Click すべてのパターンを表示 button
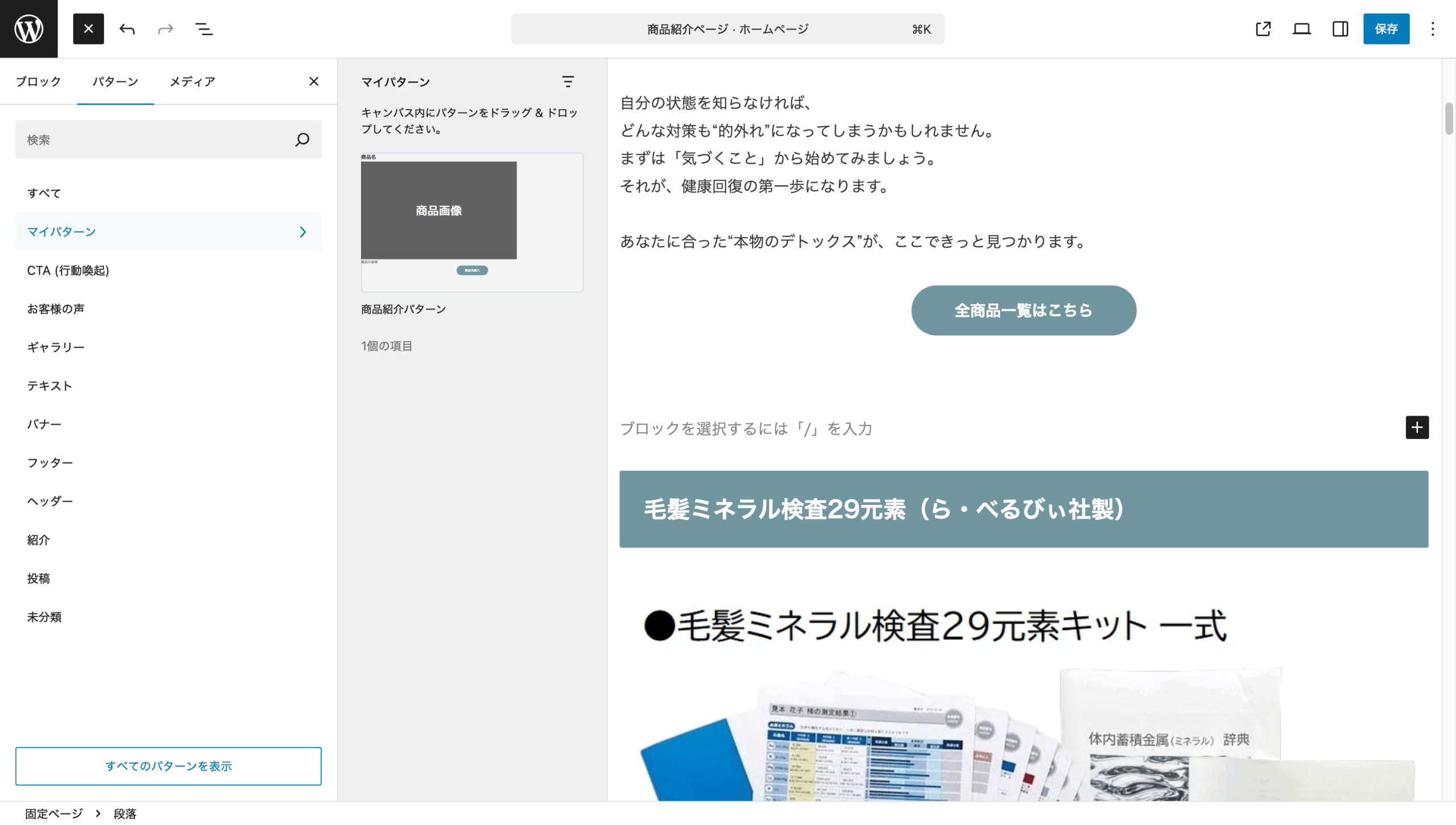Viewport: 1456px width, 825px height. pos(168,765)
